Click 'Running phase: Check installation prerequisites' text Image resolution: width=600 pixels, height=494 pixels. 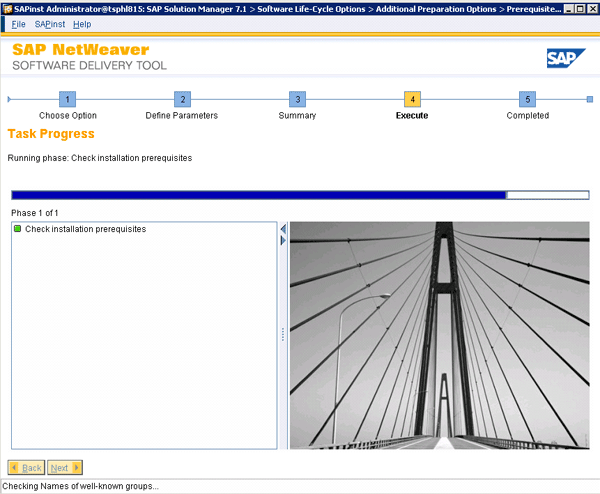pos(100,158)
